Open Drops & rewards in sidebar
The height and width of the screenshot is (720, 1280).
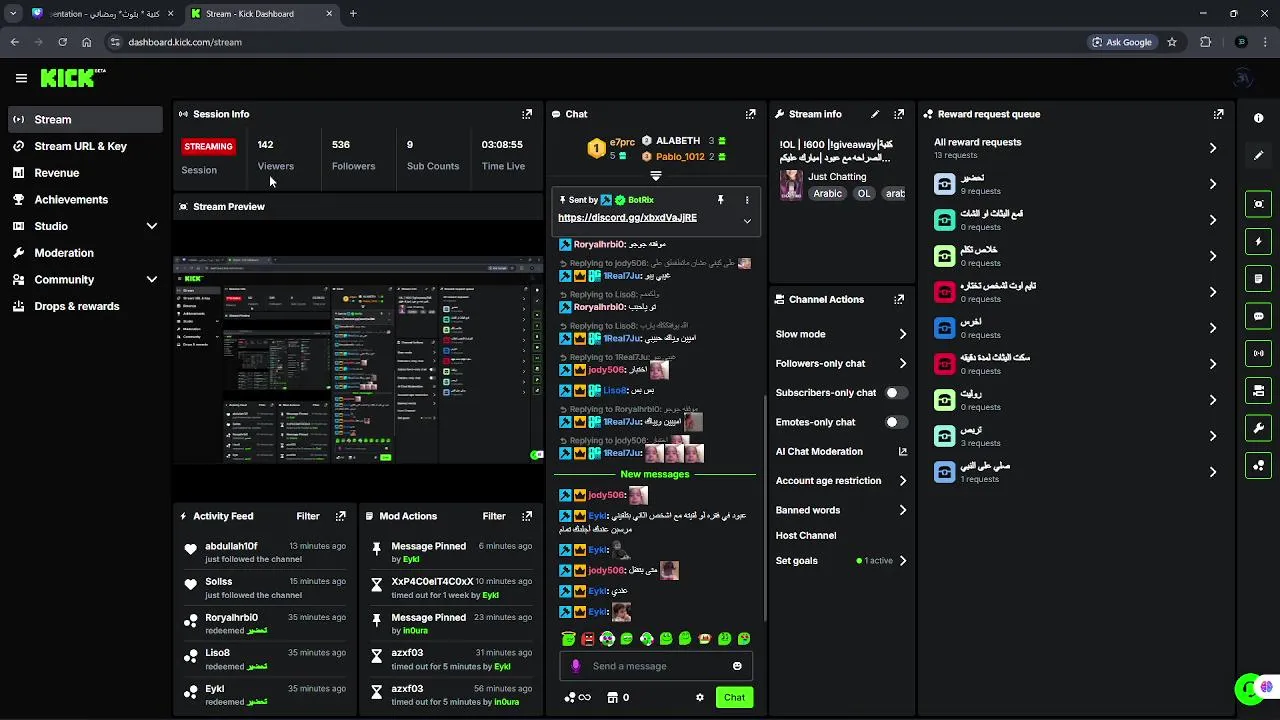tap(84, 306)
